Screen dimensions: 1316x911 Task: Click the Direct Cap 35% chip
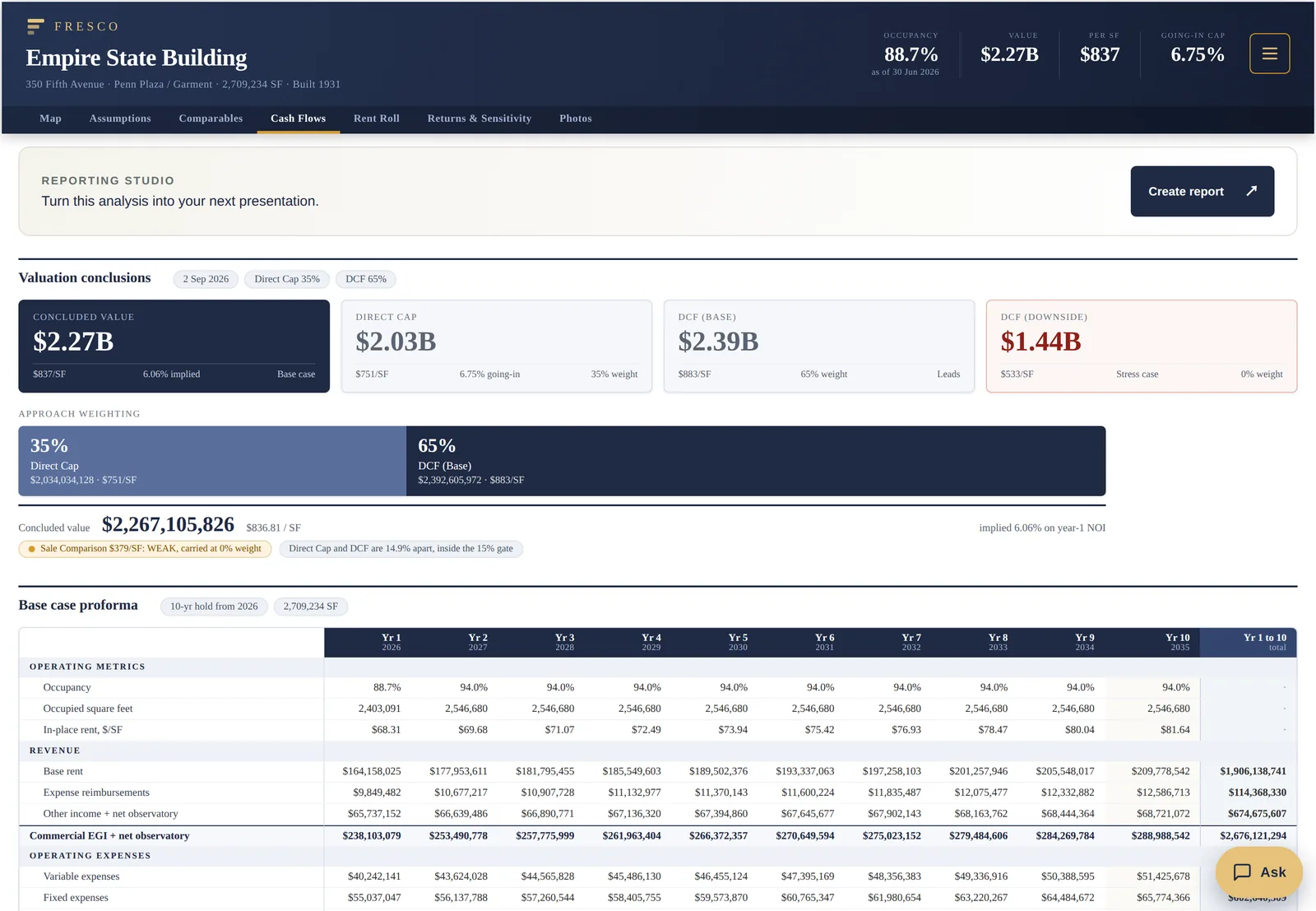(x=287, y=279)
